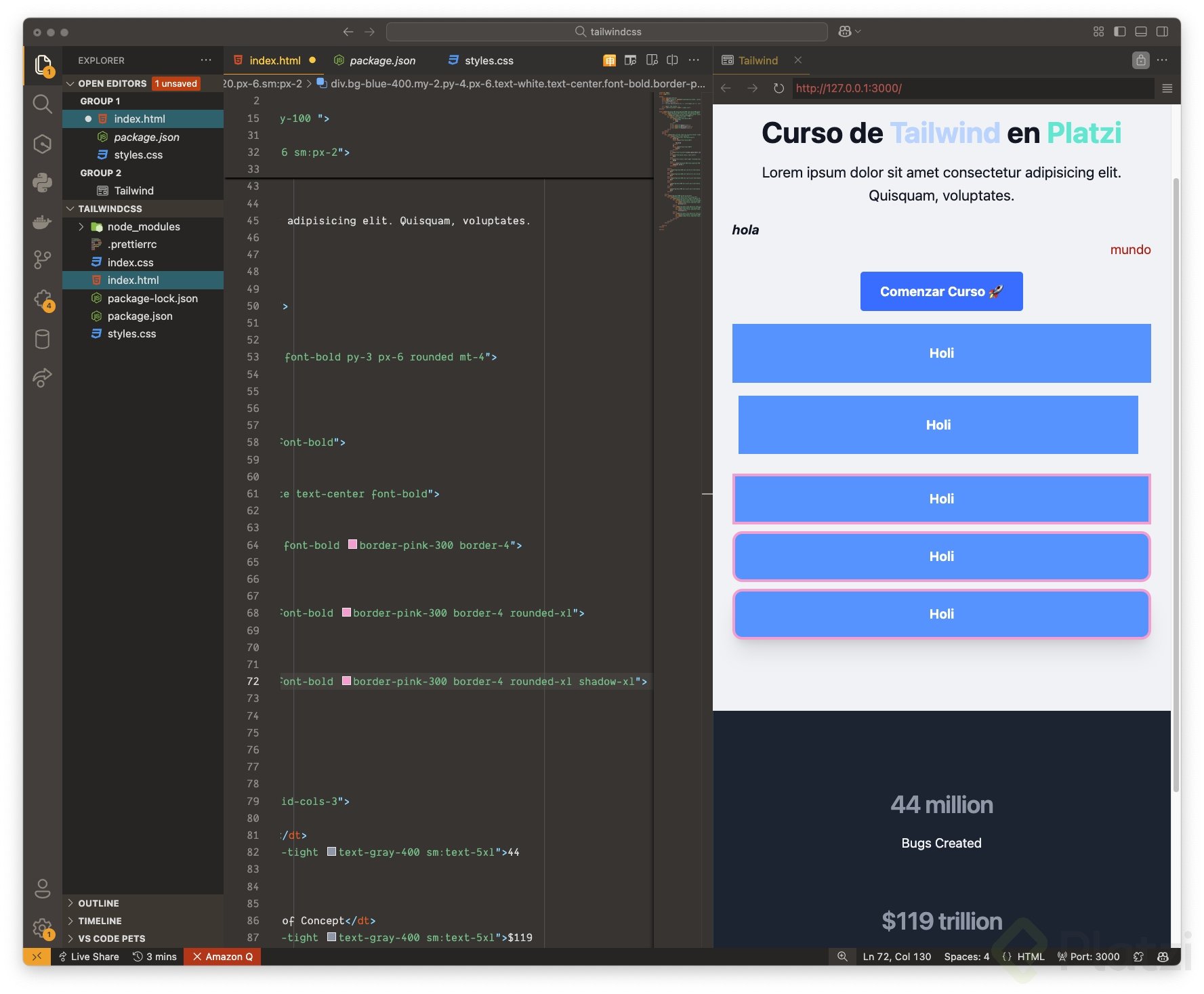
Task: Toggle the secondary side bar from the title bar
Action: click(x=1162, y=32)
